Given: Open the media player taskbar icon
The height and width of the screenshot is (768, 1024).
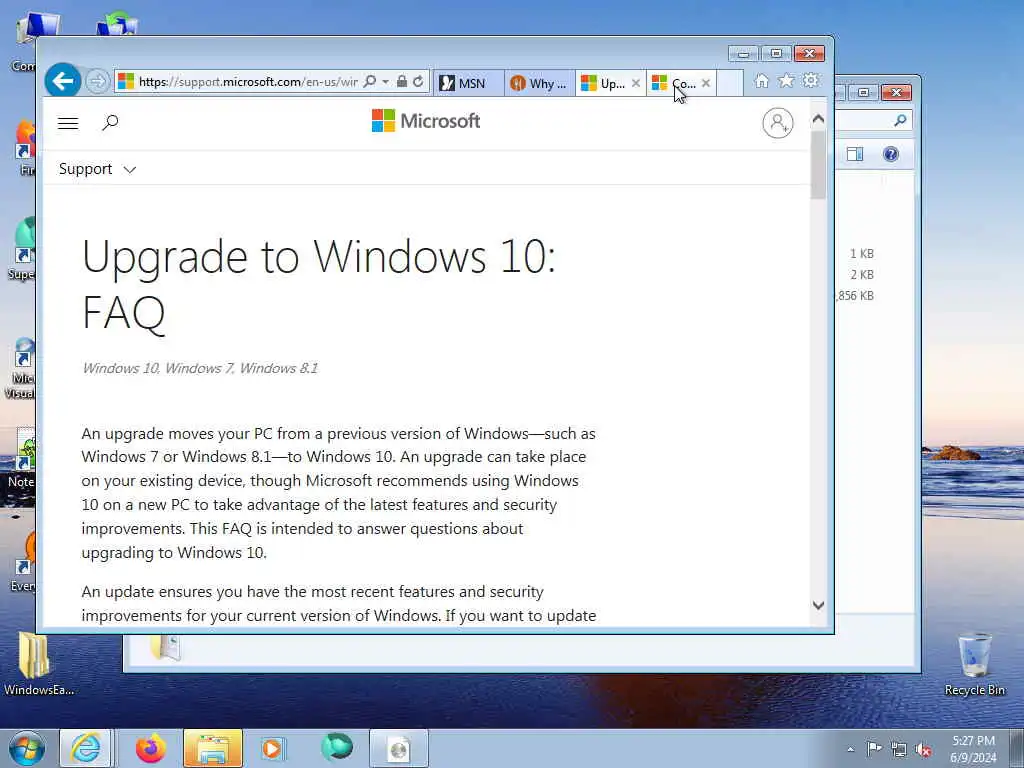Looking at the screenshot, I should [272, 749].
